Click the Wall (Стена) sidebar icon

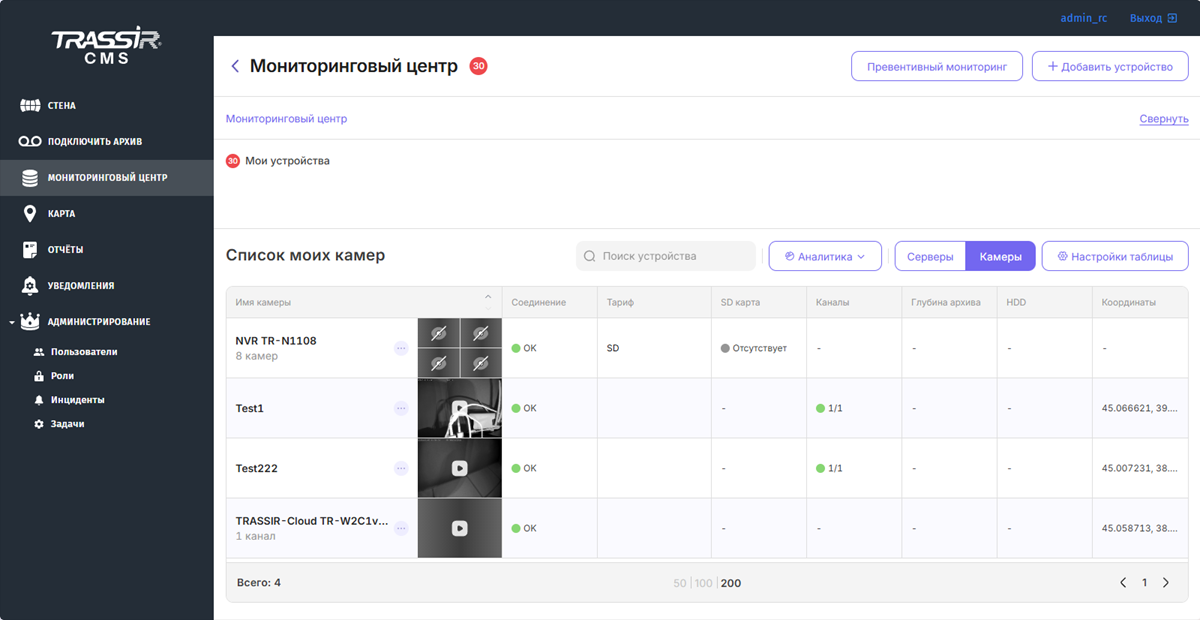30,106
